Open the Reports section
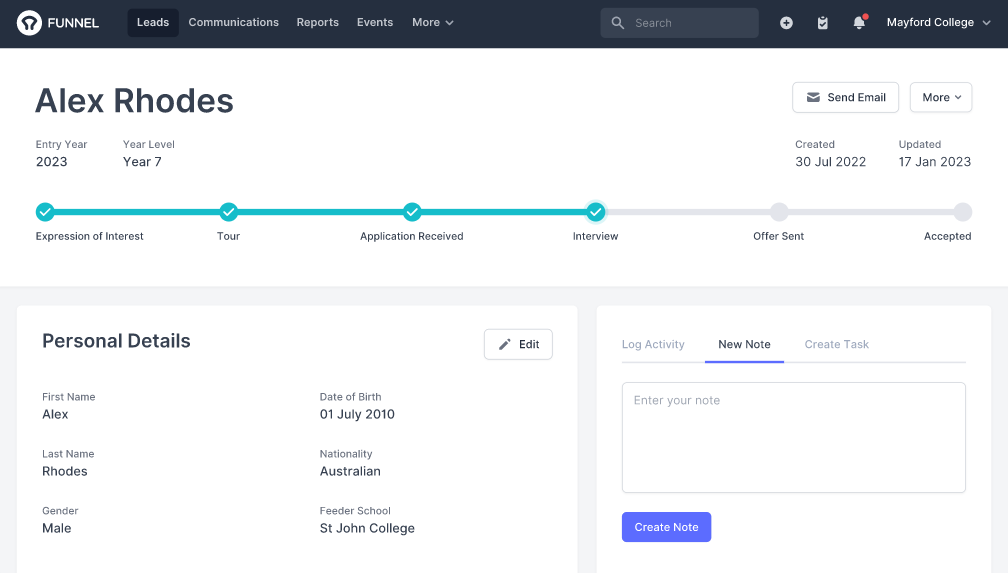This screenshot has height=573, width=1008. point(318,23)
